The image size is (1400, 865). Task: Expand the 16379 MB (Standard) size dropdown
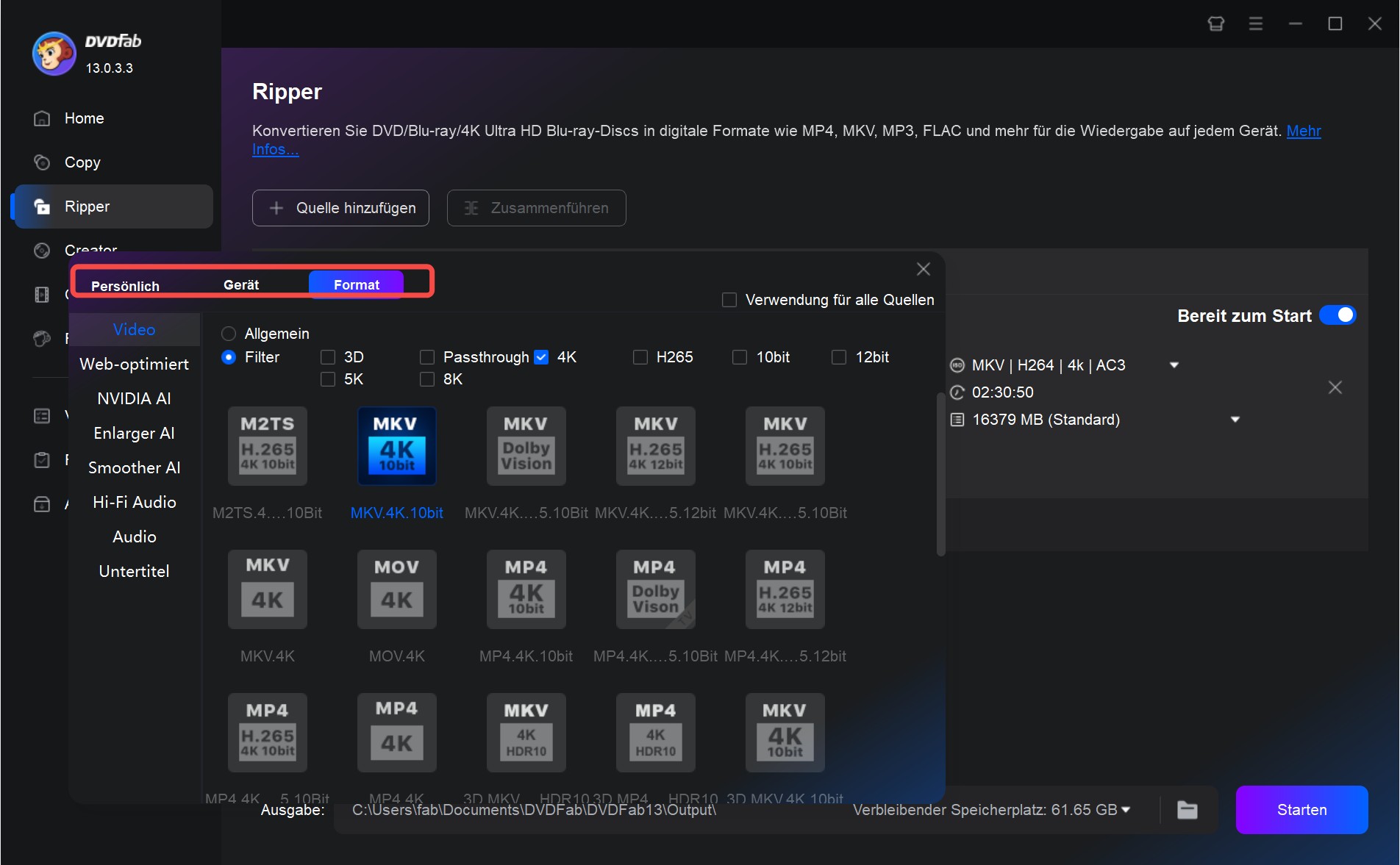click(1235, 420)
